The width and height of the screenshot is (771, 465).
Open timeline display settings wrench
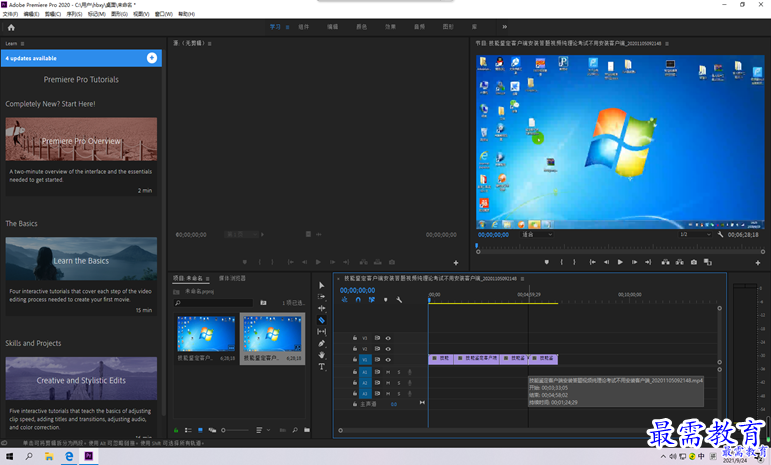coord(399,299)
